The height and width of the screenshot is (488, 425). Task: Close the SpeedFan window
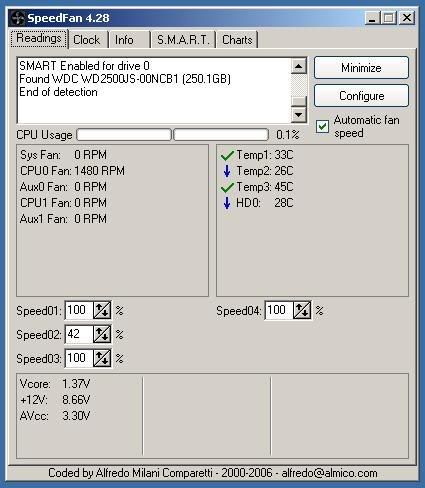tap(407, 18)
